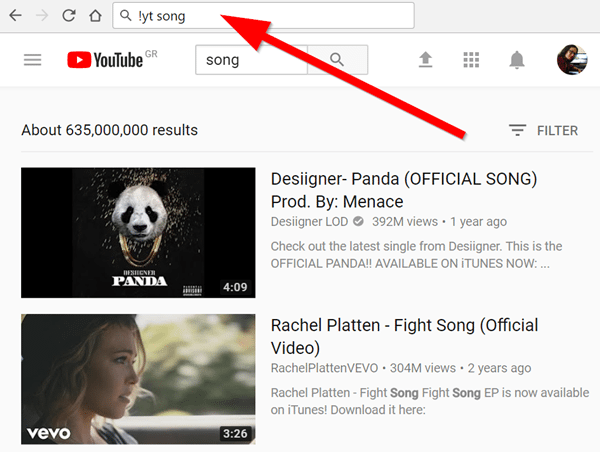
Task: Click the YouTube search box containing 'song'
Action: pos(251,60)
